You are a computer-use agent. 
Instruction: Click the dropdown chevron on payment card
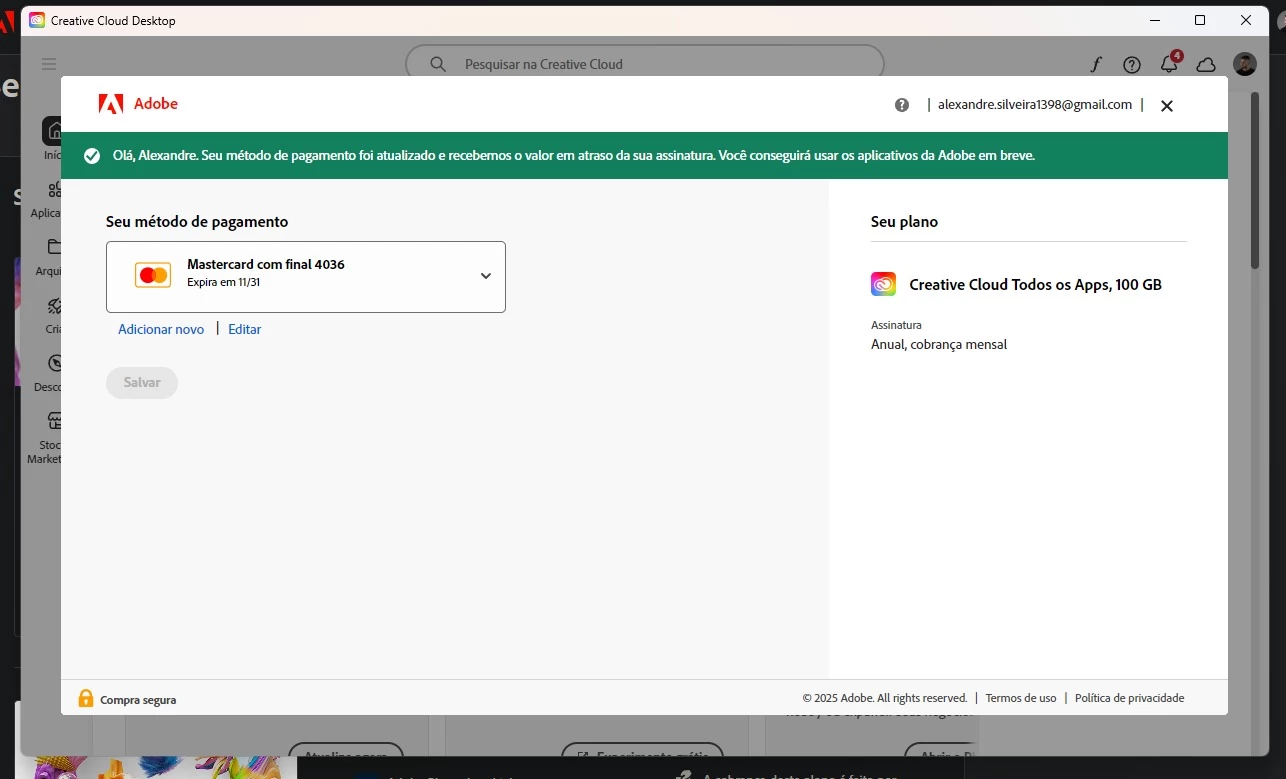(486, 276)
